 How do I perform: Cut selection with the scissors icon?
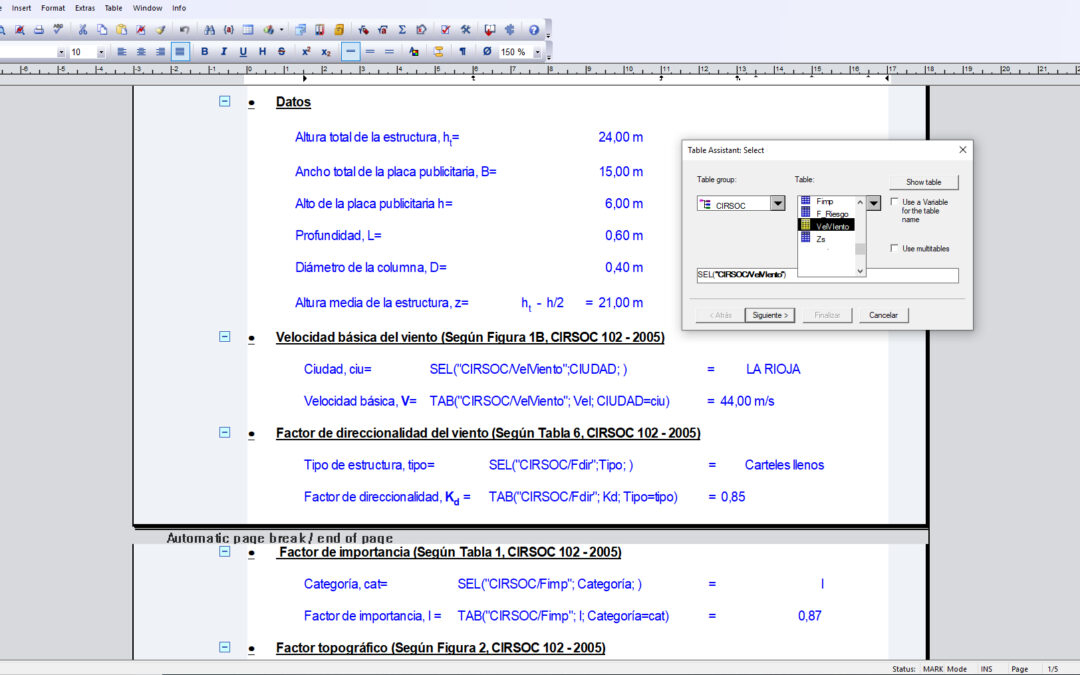pyautogui.click(x=83, y=30)
